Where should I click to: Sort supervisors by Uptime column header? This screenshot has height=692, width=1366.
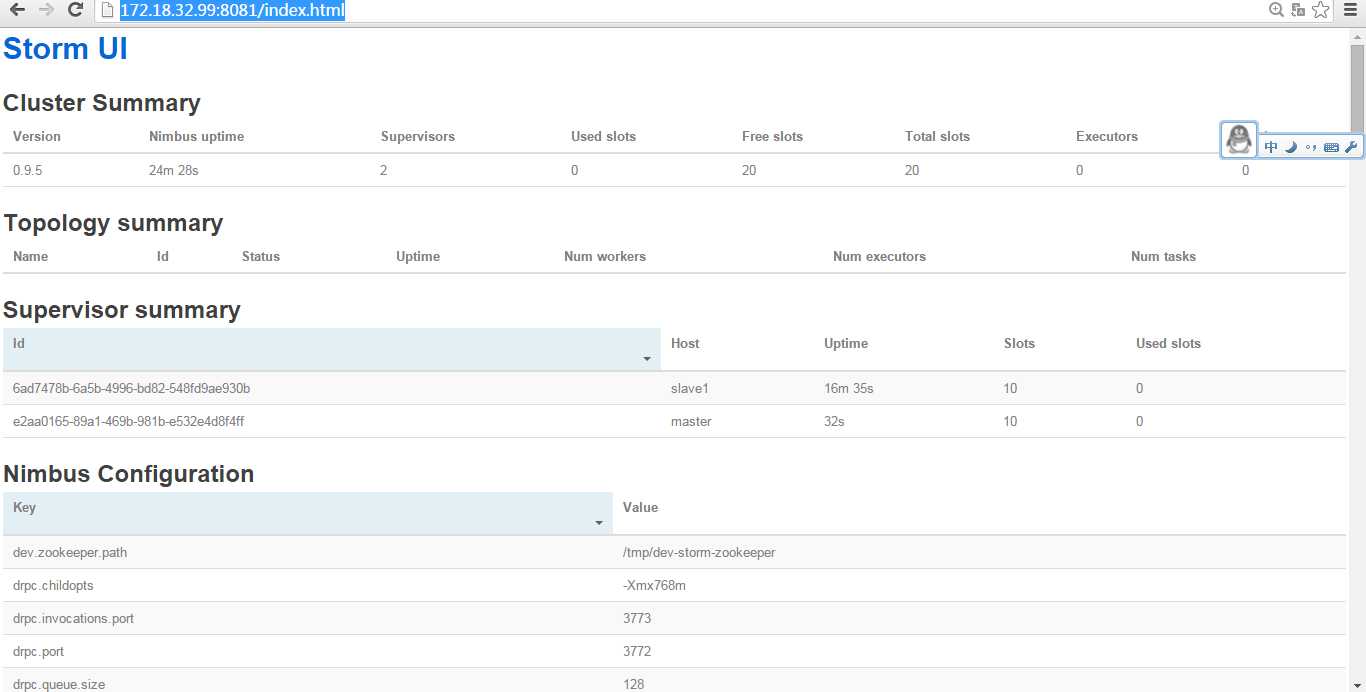[846, 343]
